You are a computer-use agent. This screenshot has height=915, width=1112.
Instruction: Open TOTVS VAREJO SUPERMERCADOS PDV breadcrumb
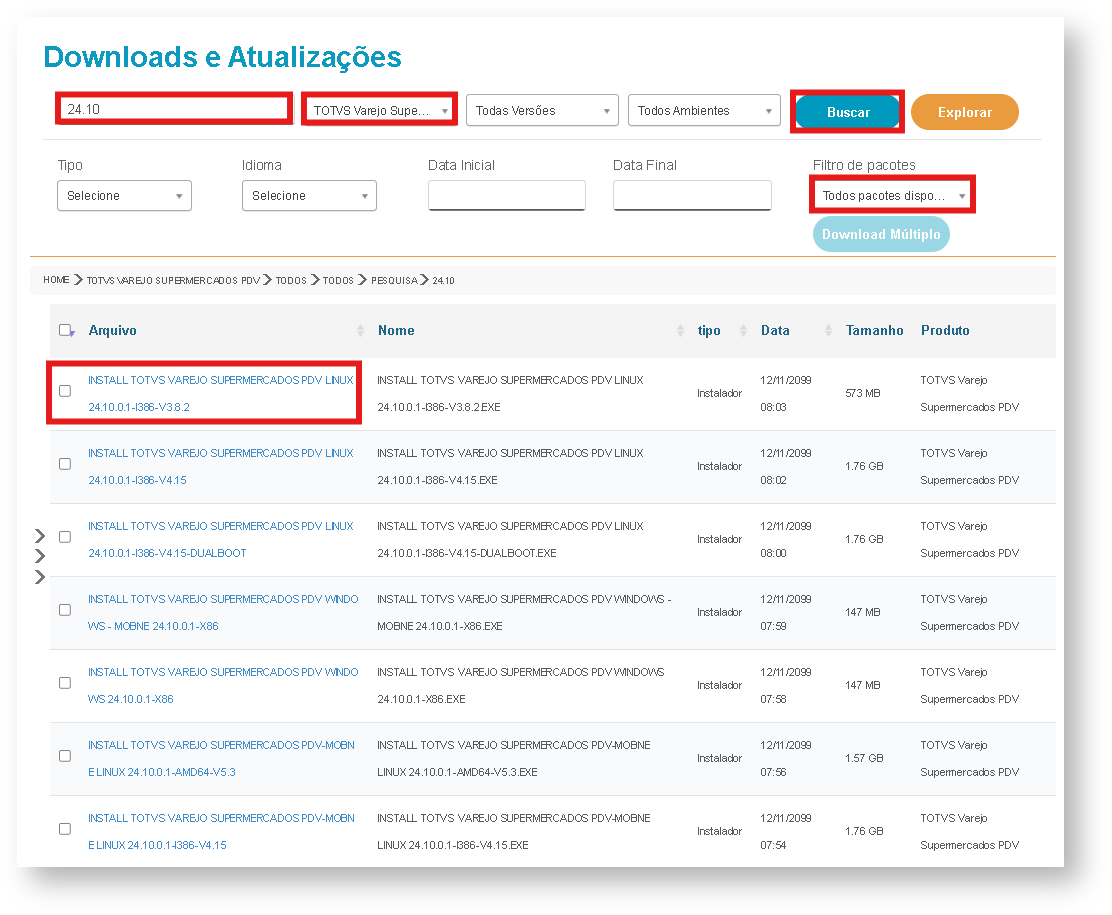click(x=173, y=280)
